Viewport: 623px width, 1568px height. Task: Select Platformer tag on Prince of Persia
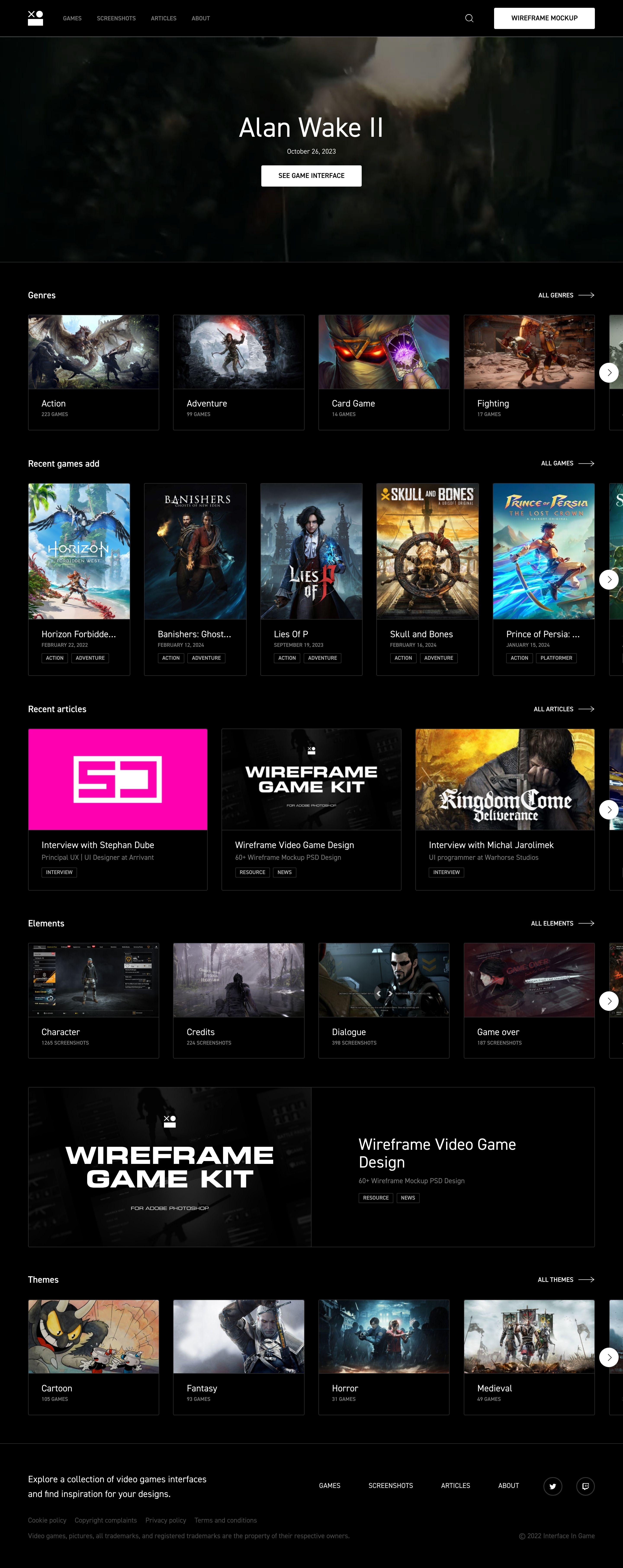(x=556, y=658)
